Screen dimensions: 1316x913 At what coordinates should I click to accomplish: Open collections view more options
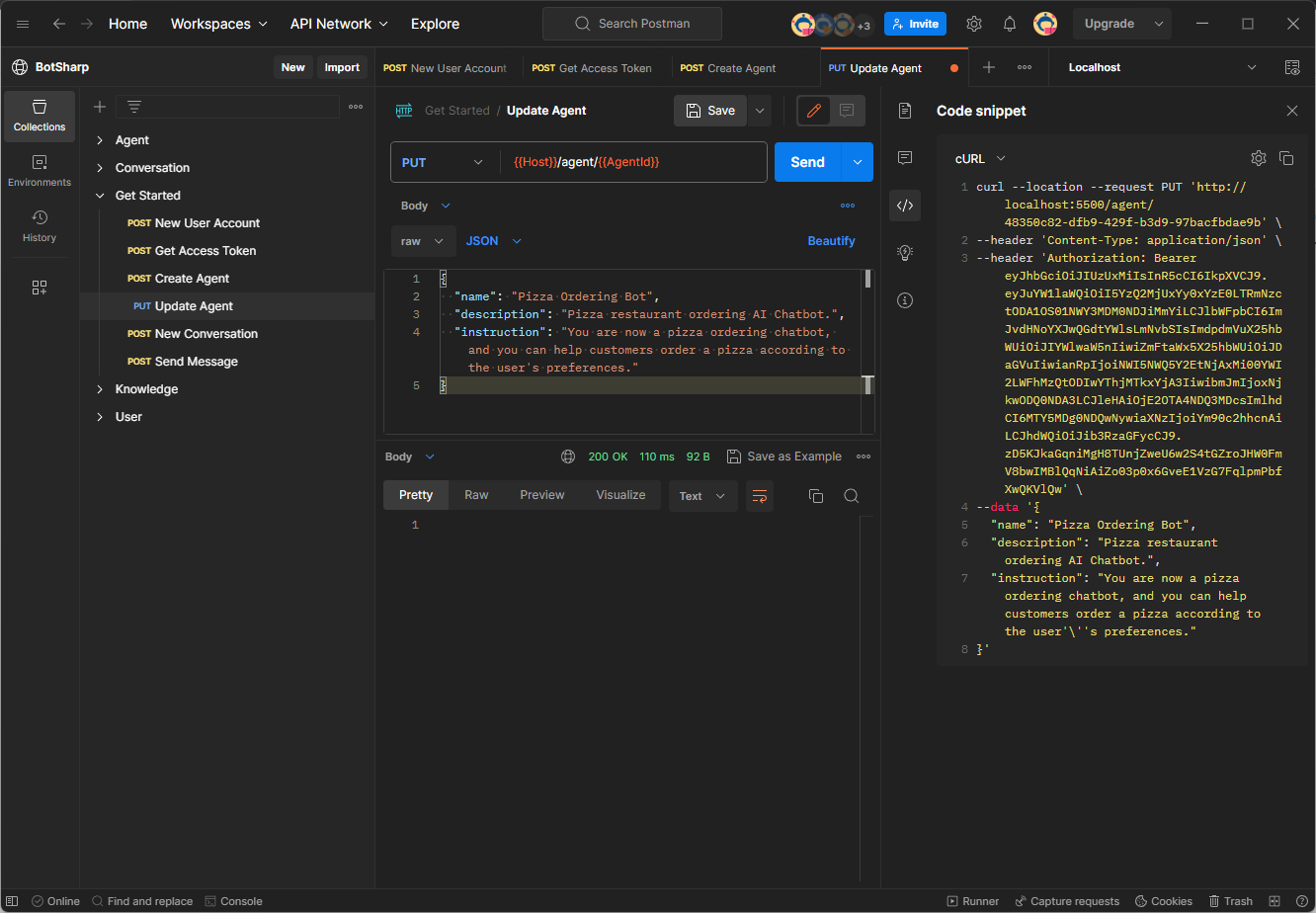click(x=357, y=107)
